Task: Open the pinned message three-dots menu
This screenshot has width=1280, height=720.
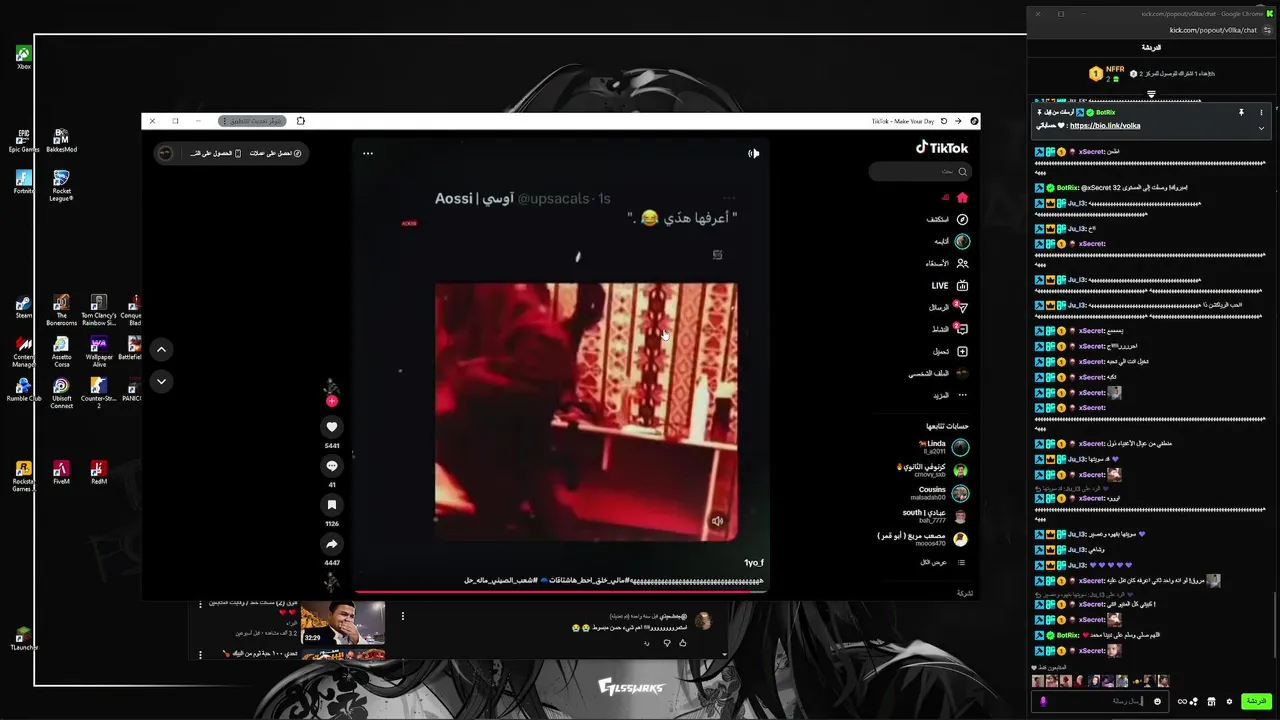Action: [x=1261, y=113]
